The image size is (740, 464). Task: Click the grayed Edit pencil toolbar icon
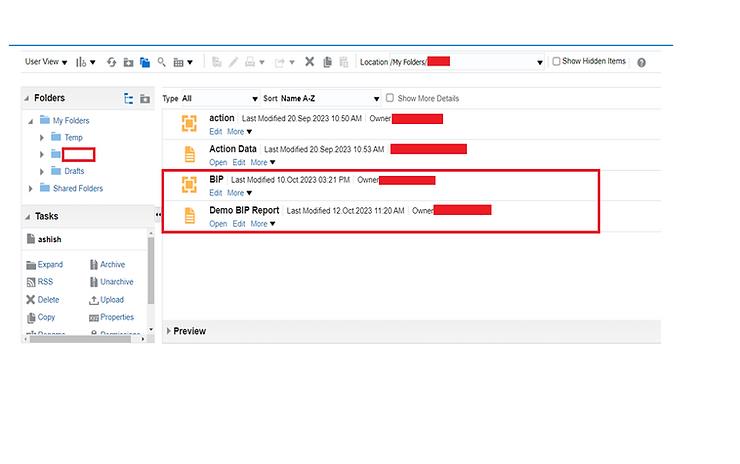[233, 62]
